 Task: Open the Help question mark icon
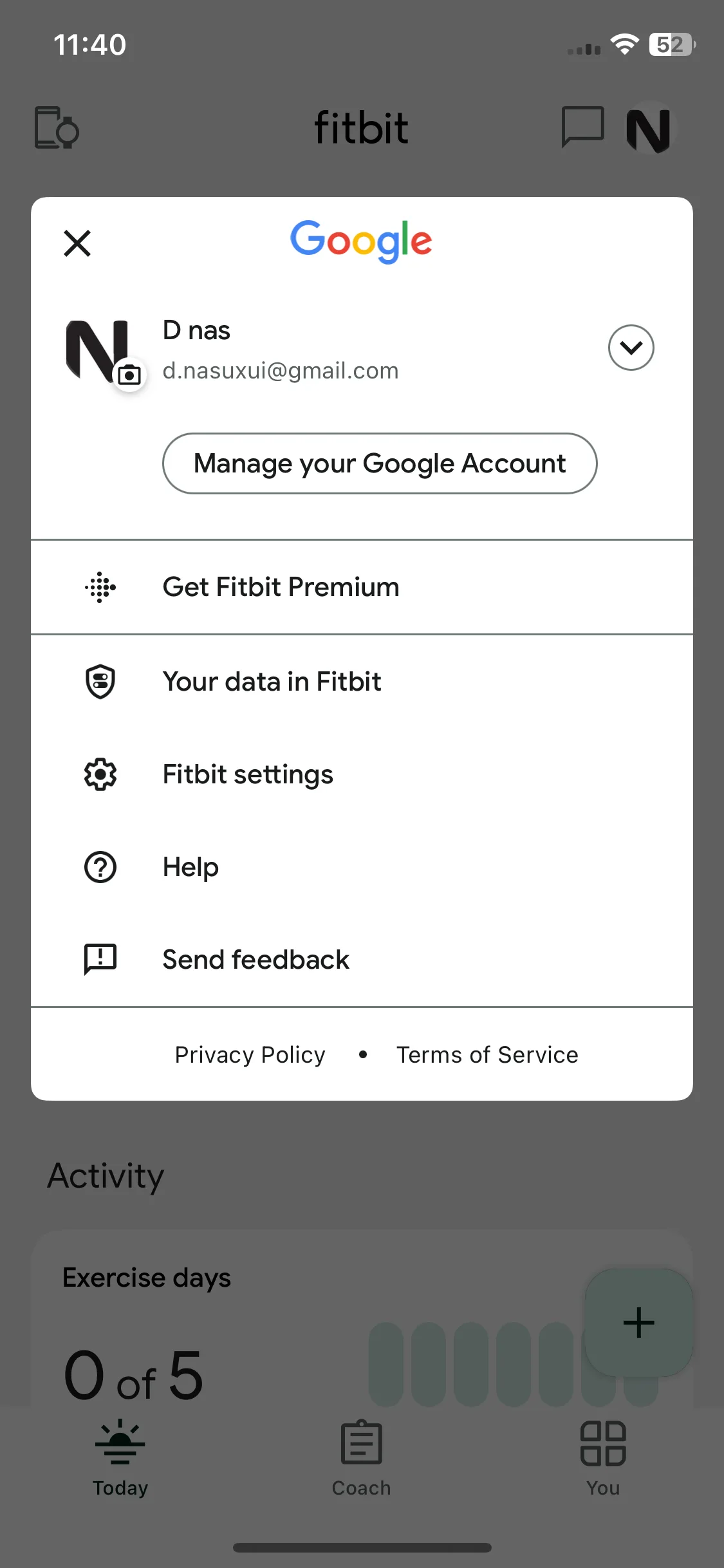[x=100, y=867]
